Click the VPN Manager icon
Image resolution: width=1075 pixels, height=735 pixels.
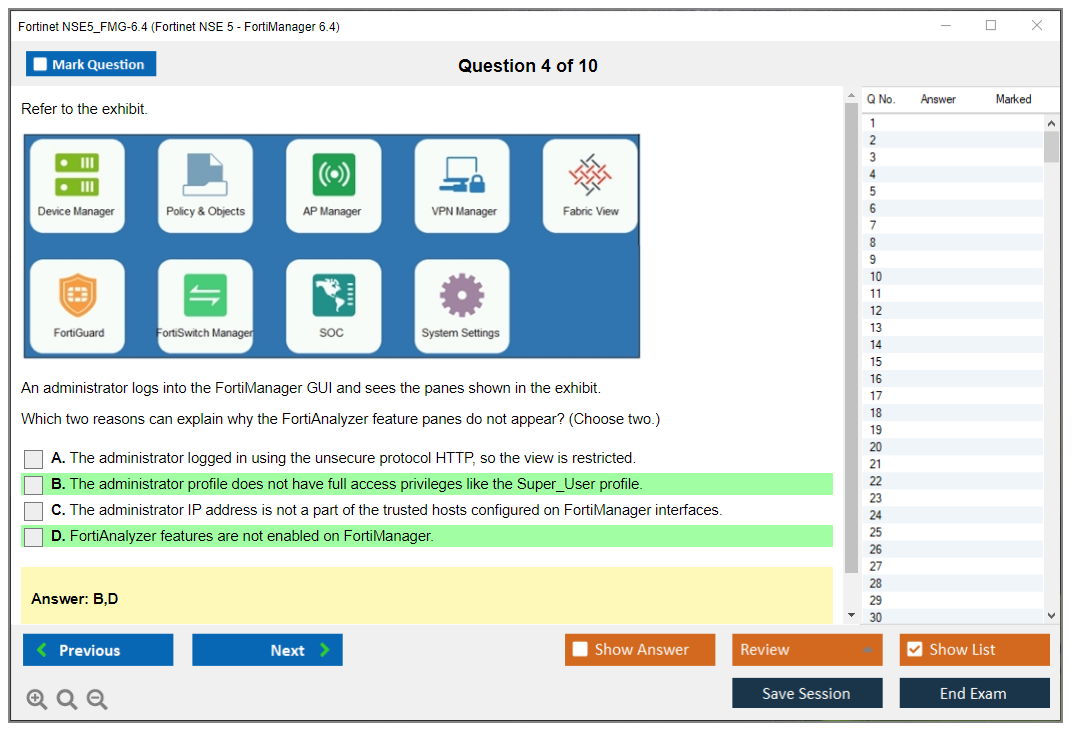(462, 175)
